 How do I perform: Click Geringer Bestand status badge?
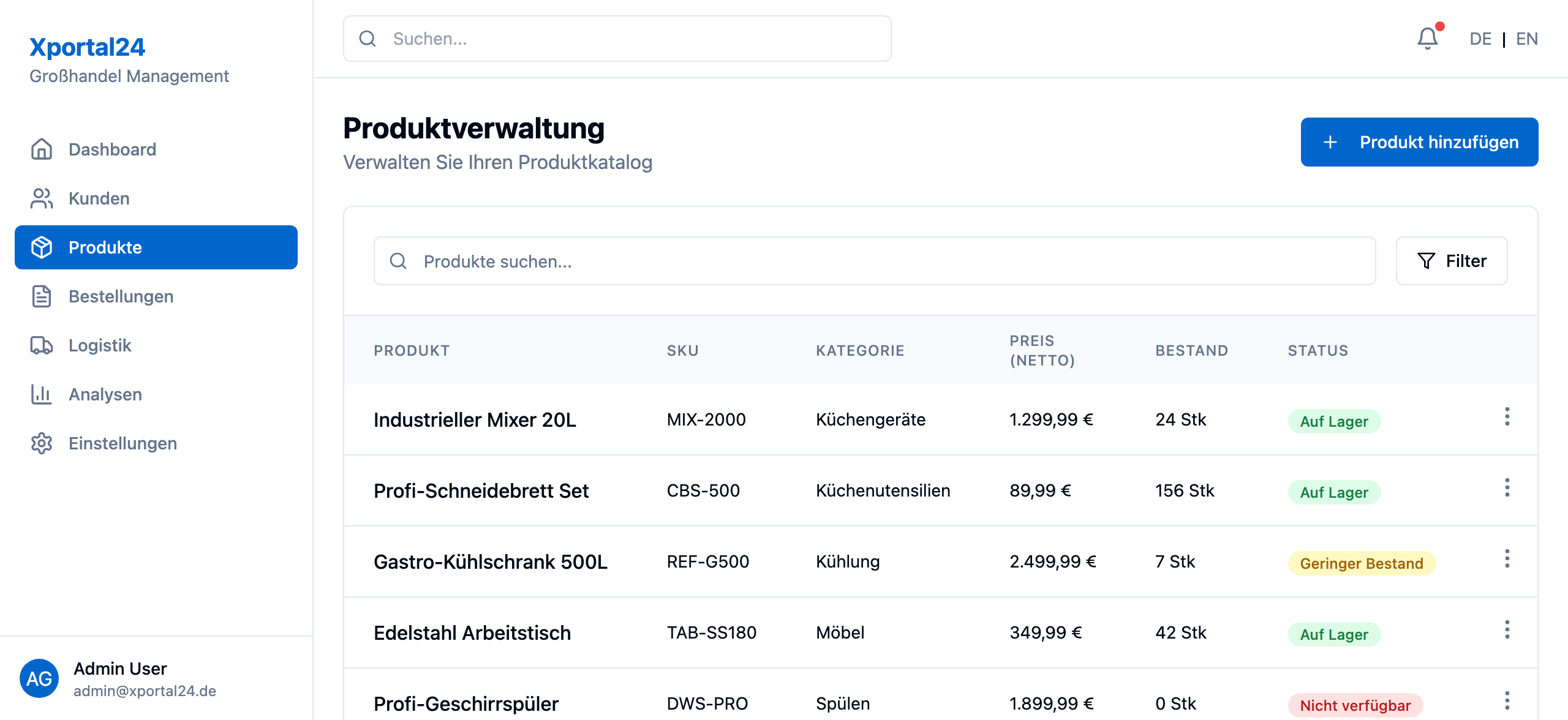point(1362,563)
